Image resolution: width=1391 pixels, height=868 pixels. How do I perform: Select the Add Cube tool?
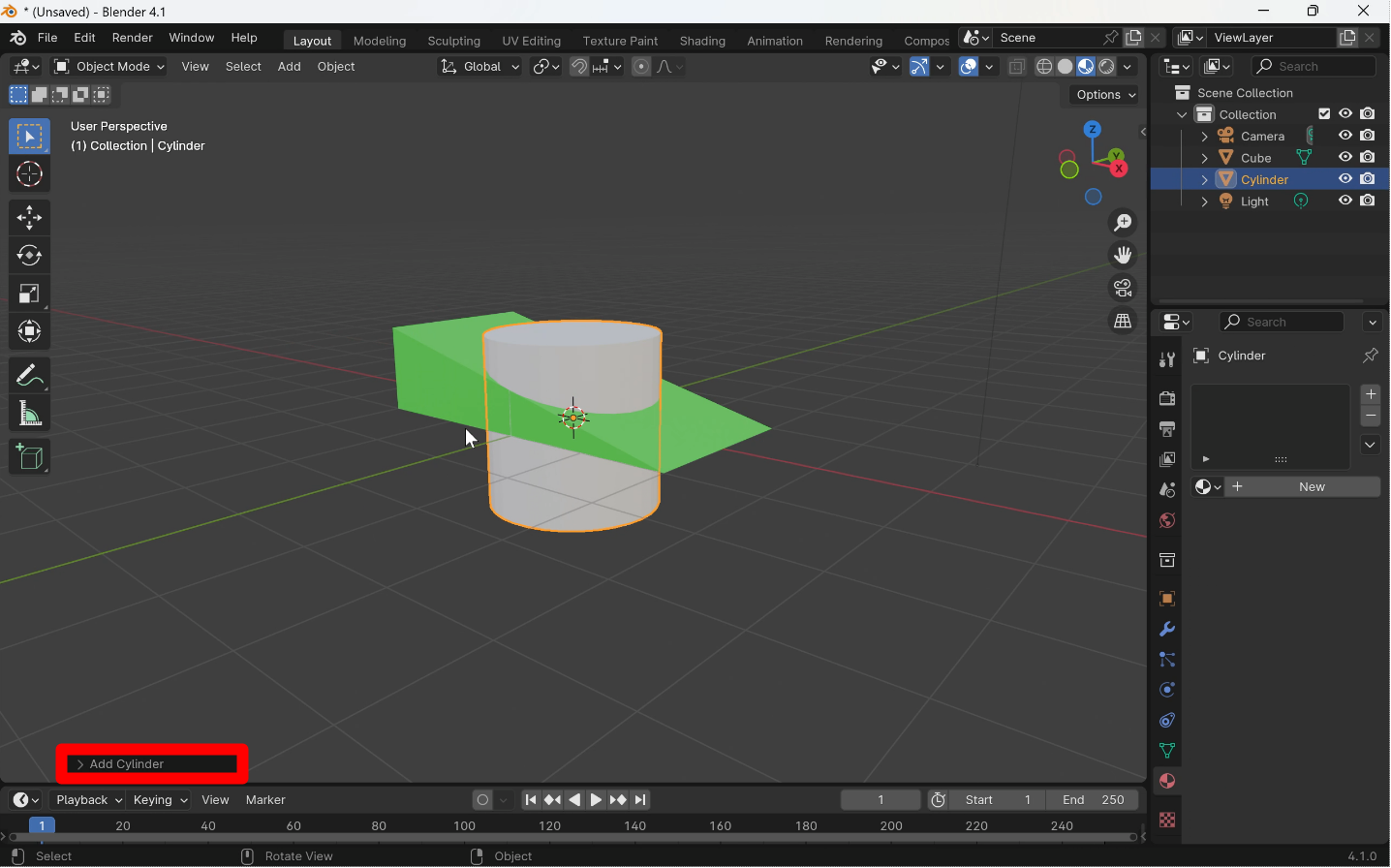pyautogui.click(x=29, y=457)
